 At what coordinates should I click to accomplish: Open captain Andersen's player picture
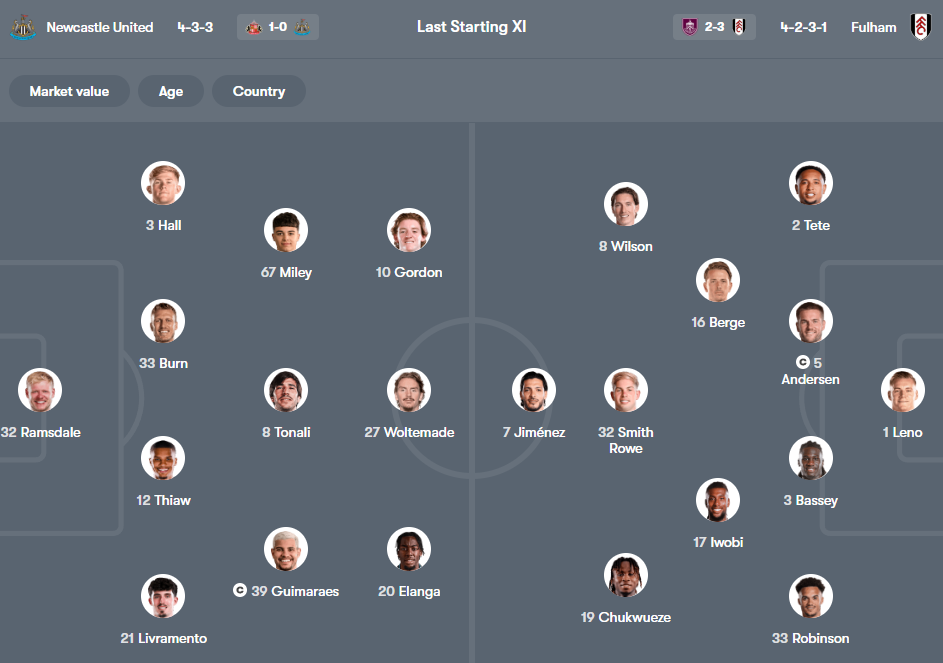810,321
